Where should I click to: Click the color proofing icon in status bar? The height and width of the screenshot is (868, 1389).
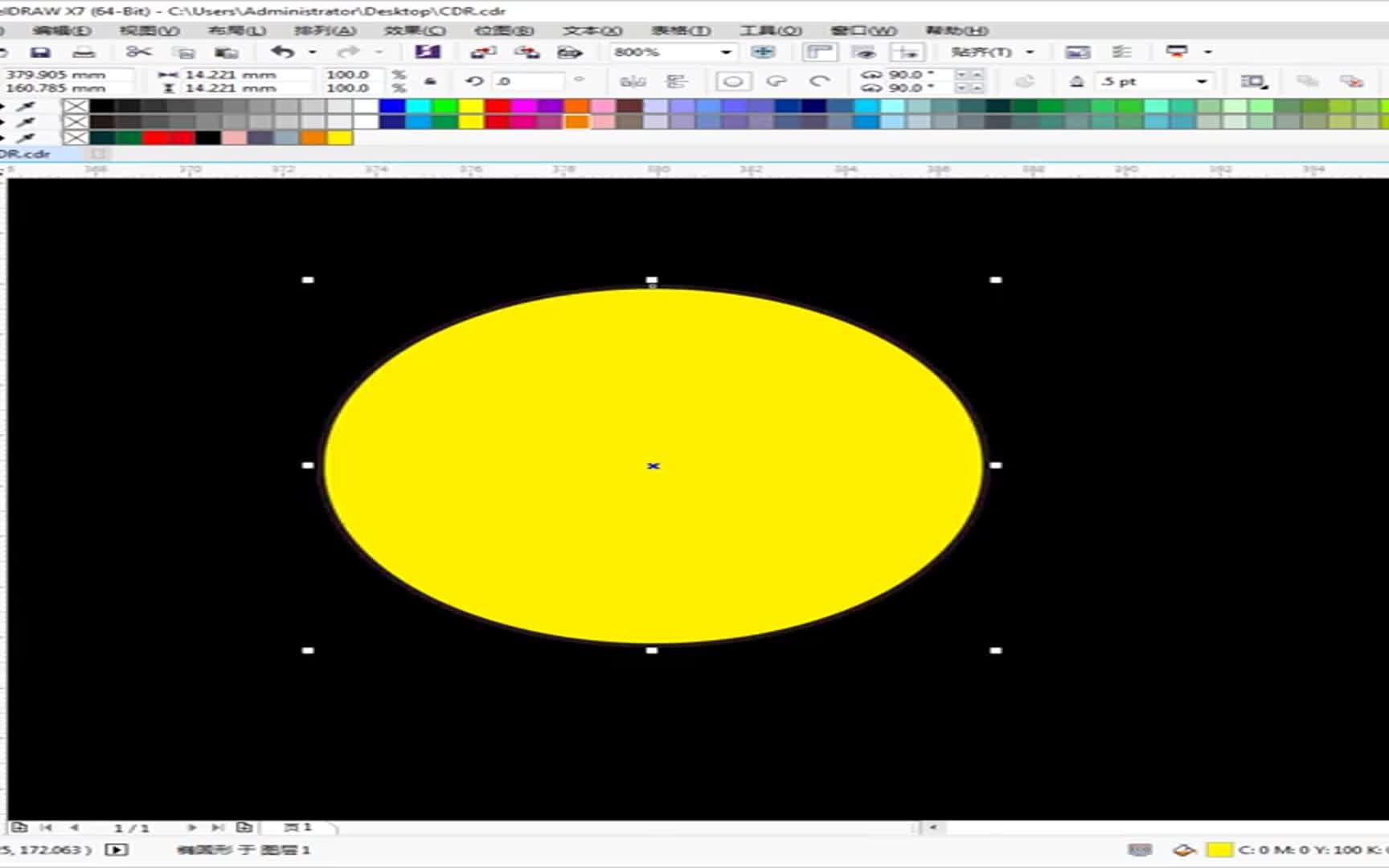point(1140,850)
